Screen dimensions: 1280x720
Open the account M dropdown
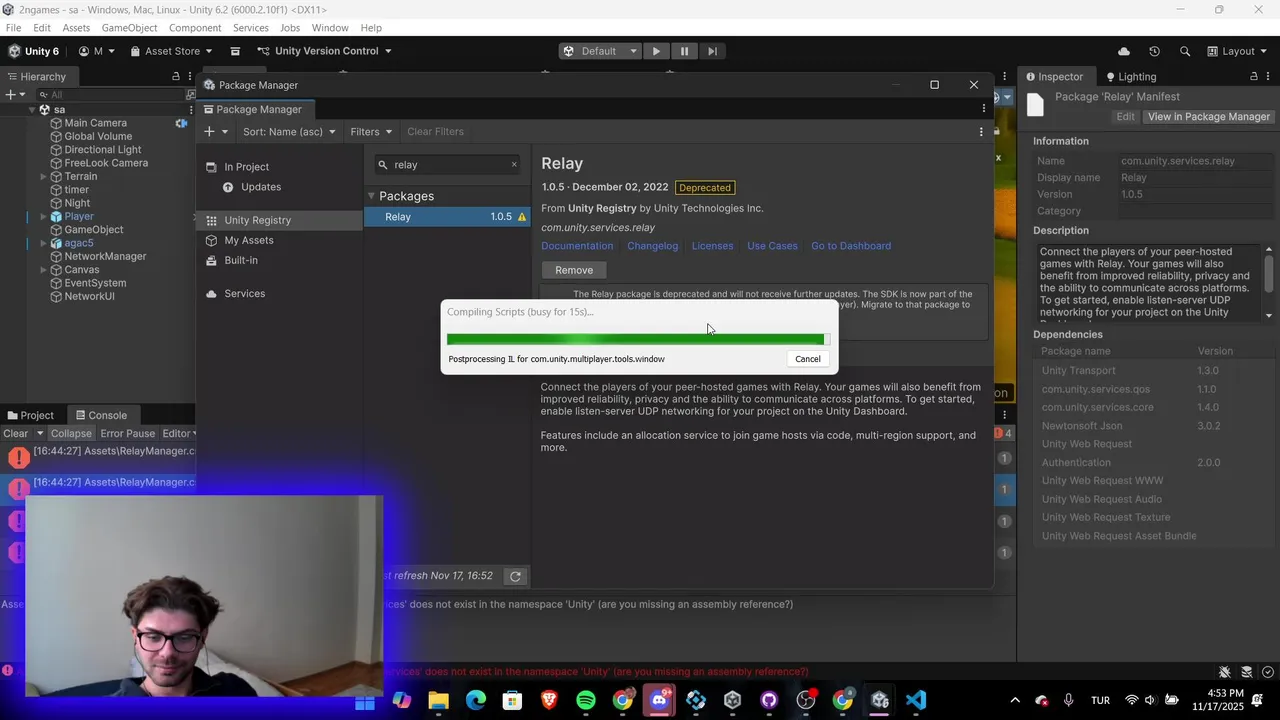[x=97, y=51]
